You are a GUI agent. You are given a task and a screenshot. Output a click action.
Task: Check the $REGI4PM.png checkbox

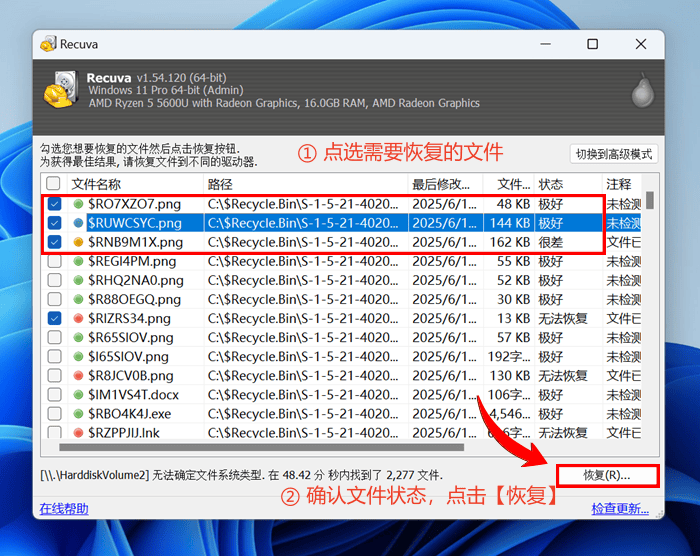(54, 261)
